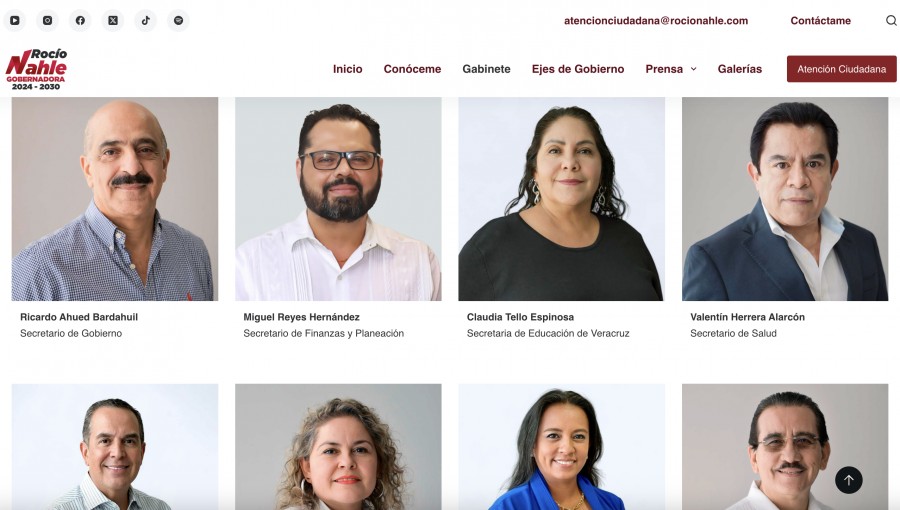
Task: Select Claudia Tello Espinosa's portrait
Action: [x=561, y=198]
